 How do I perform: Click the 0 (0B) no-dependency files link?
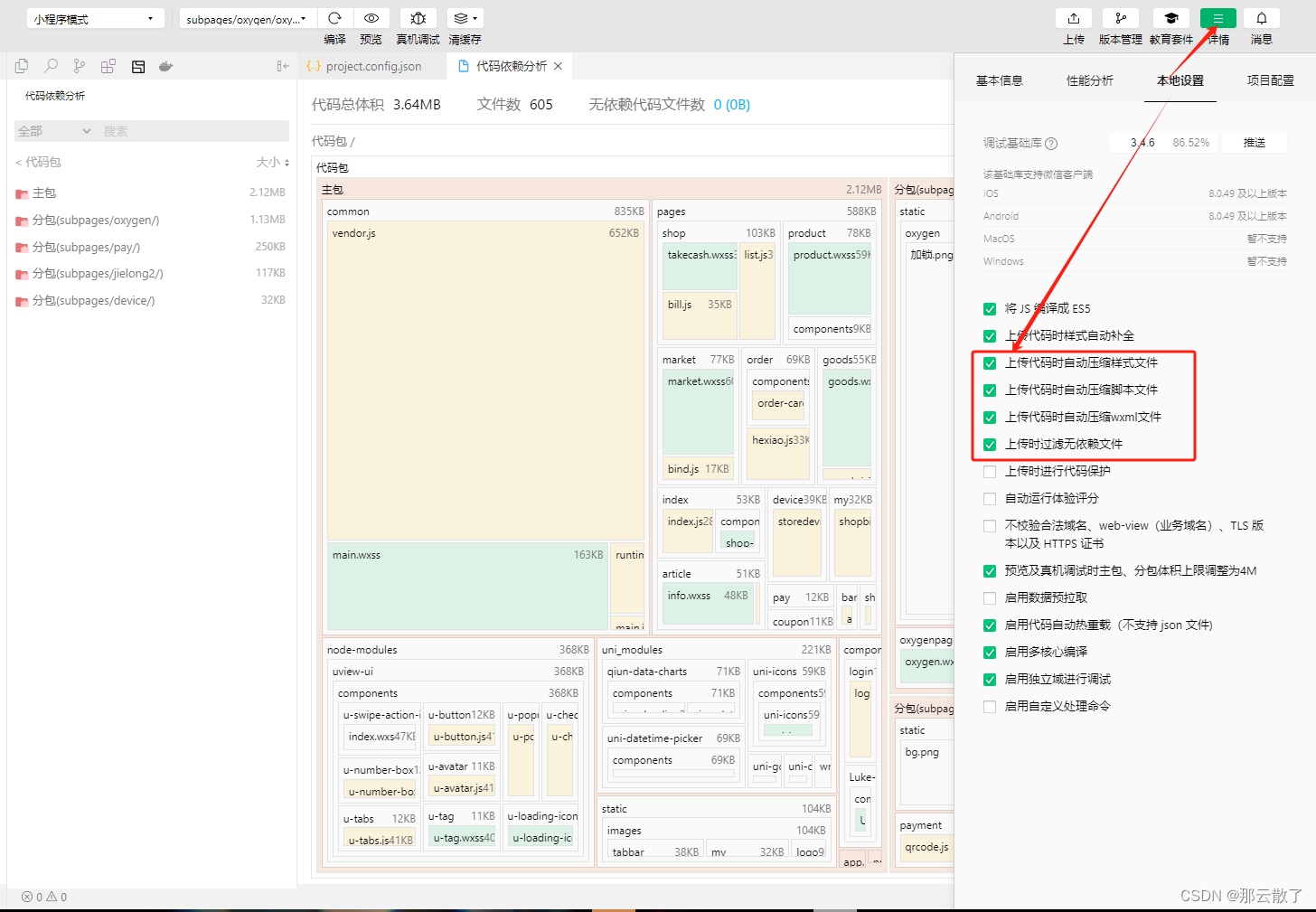coord(732,105)
